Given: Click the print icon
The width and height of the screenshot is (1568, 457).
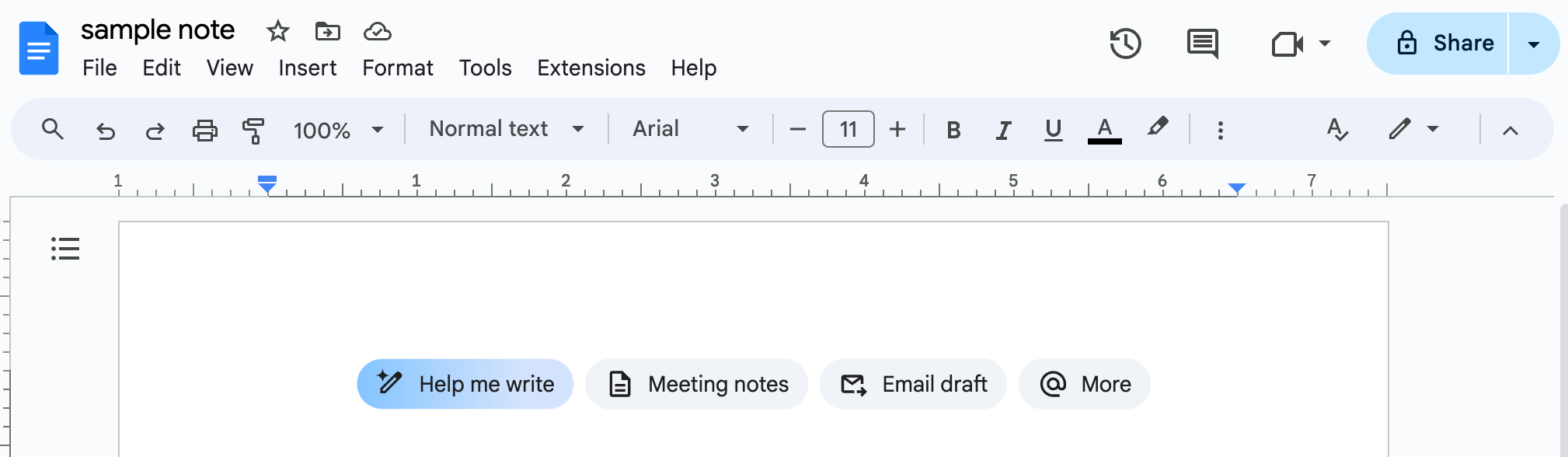Looking at the screenshot, I should (x=204, y=130).
